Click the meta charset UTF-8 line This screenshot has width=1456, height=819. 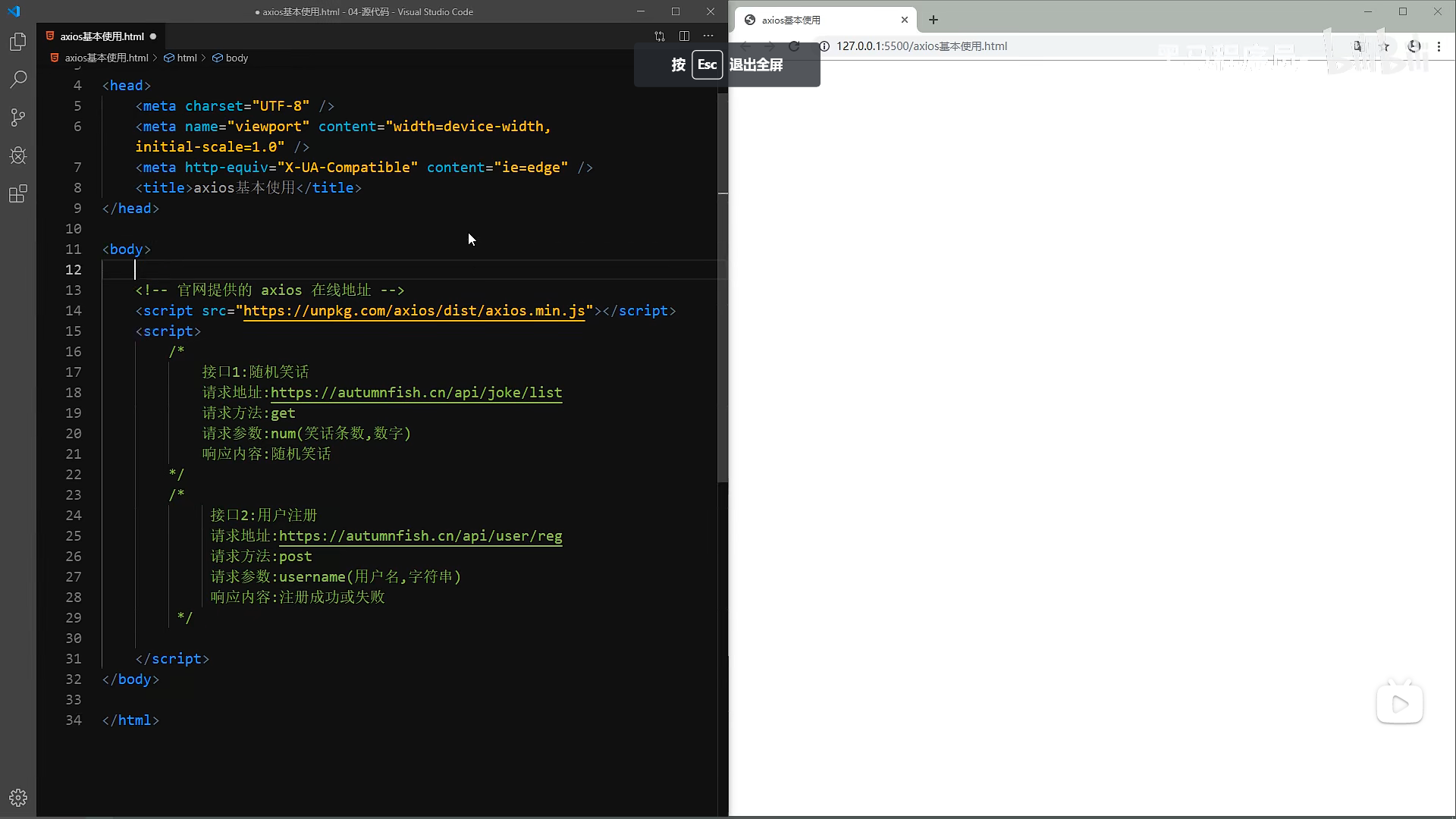coord(235,106)
